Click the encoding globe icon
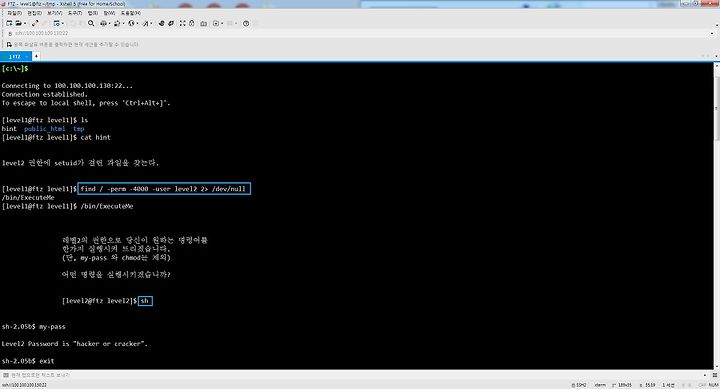720x389 pixels. tap(131, 23)
